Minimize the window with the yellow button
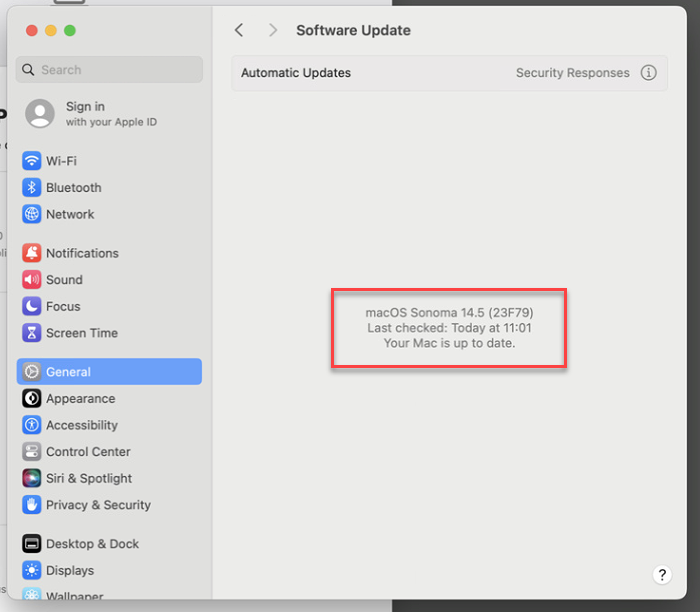Image resolution: width=700 pixels, height=612 pixels. (51, 30)
